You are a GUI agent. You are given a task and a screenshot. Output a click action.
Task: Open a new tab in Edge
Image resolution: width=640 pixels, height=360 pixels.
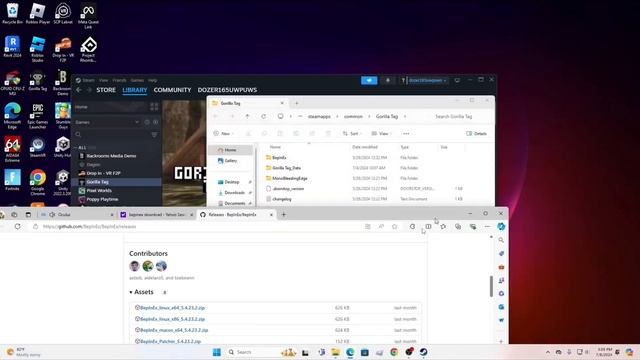[284, 214]
